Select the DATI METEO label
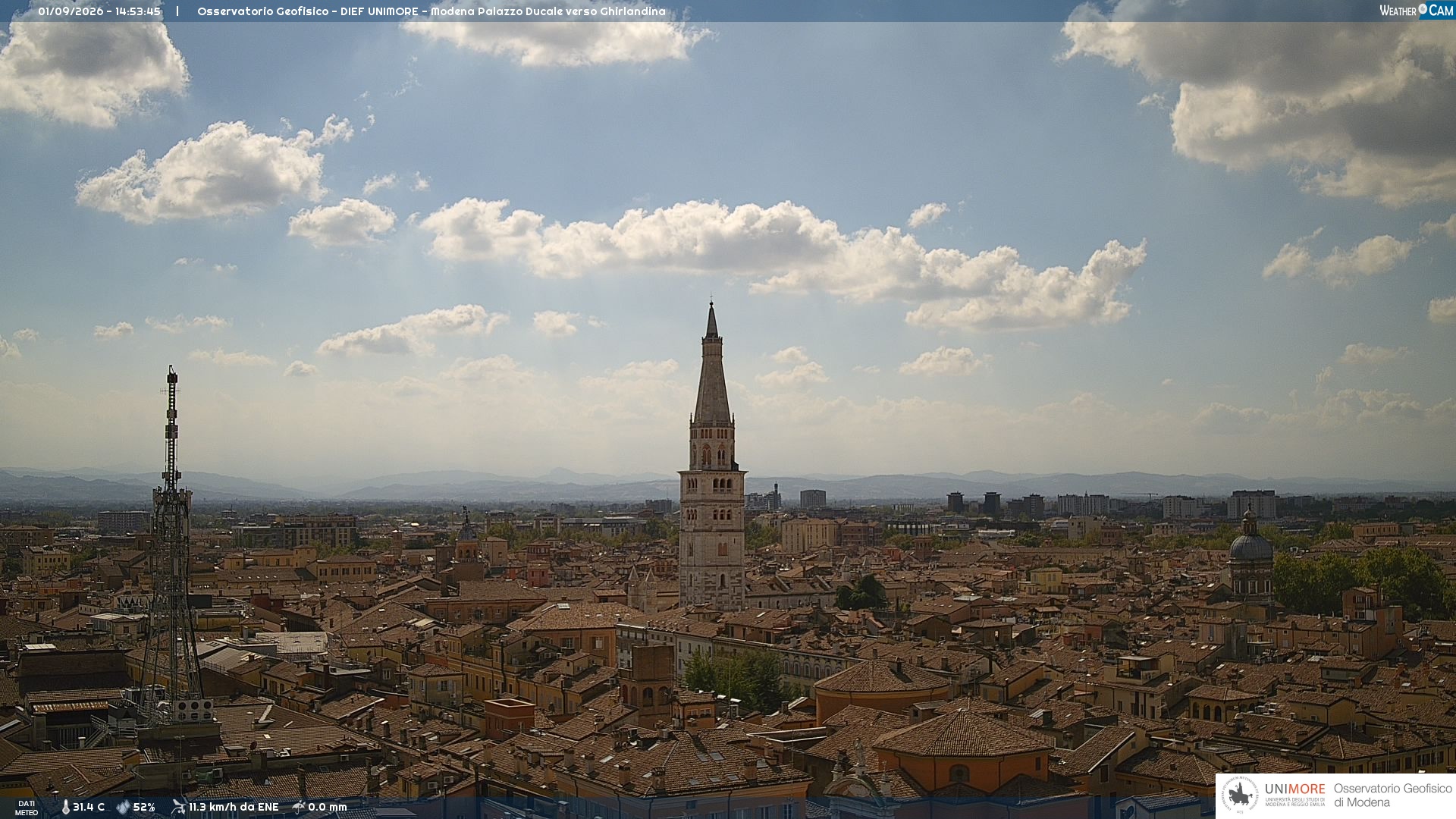The width and height of the screenshot is (1456, 819). (x=27, y=808)
